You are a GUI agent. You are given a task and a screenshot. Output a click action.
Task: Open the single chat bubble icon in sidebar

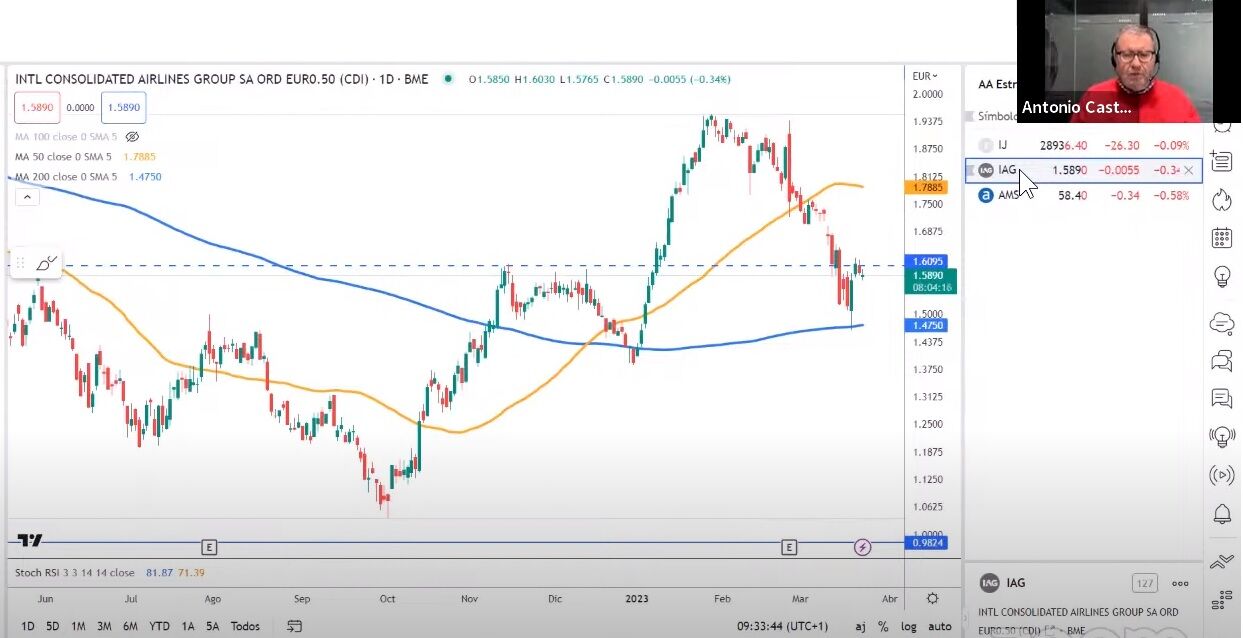[1221, 398]
